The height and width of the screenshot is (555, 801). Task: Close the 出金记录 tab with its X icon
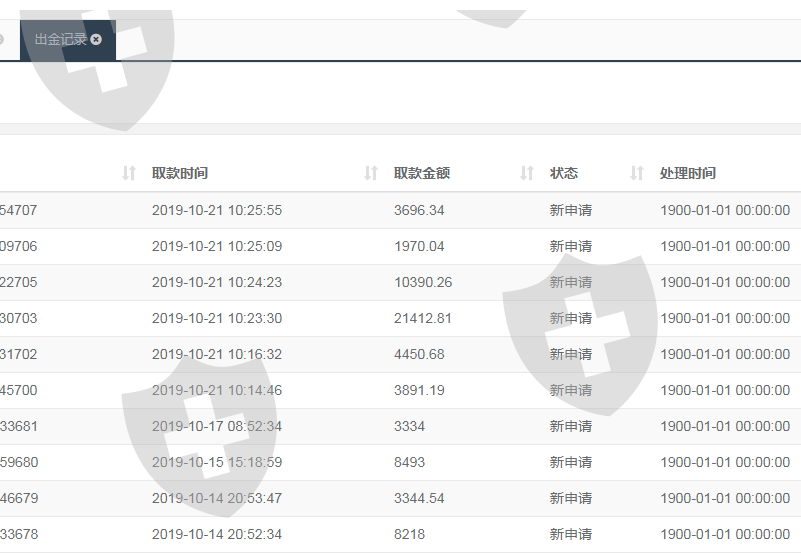[x=96, y=39]
